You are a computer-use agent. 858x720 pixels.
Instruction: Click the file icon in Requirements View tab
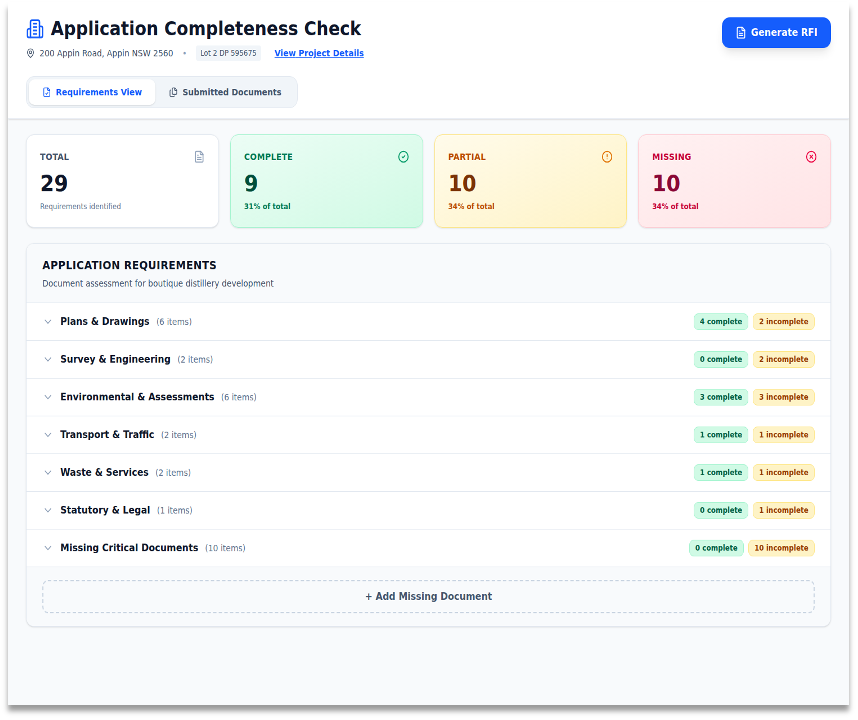pyautogui.click(x=46, y=92)
